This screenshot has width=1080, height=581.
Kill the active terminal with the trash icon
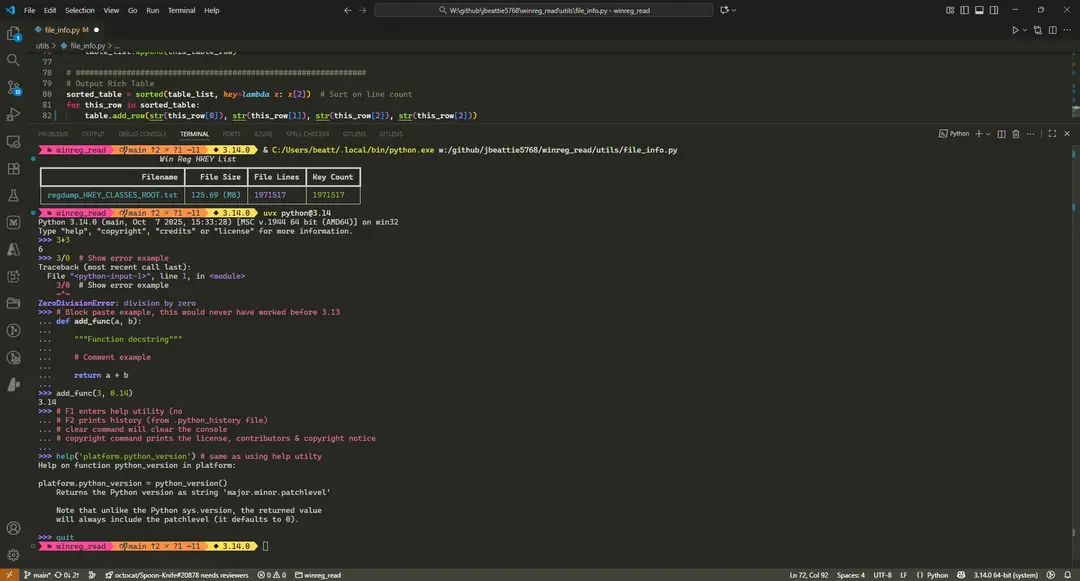[1016, 133]
